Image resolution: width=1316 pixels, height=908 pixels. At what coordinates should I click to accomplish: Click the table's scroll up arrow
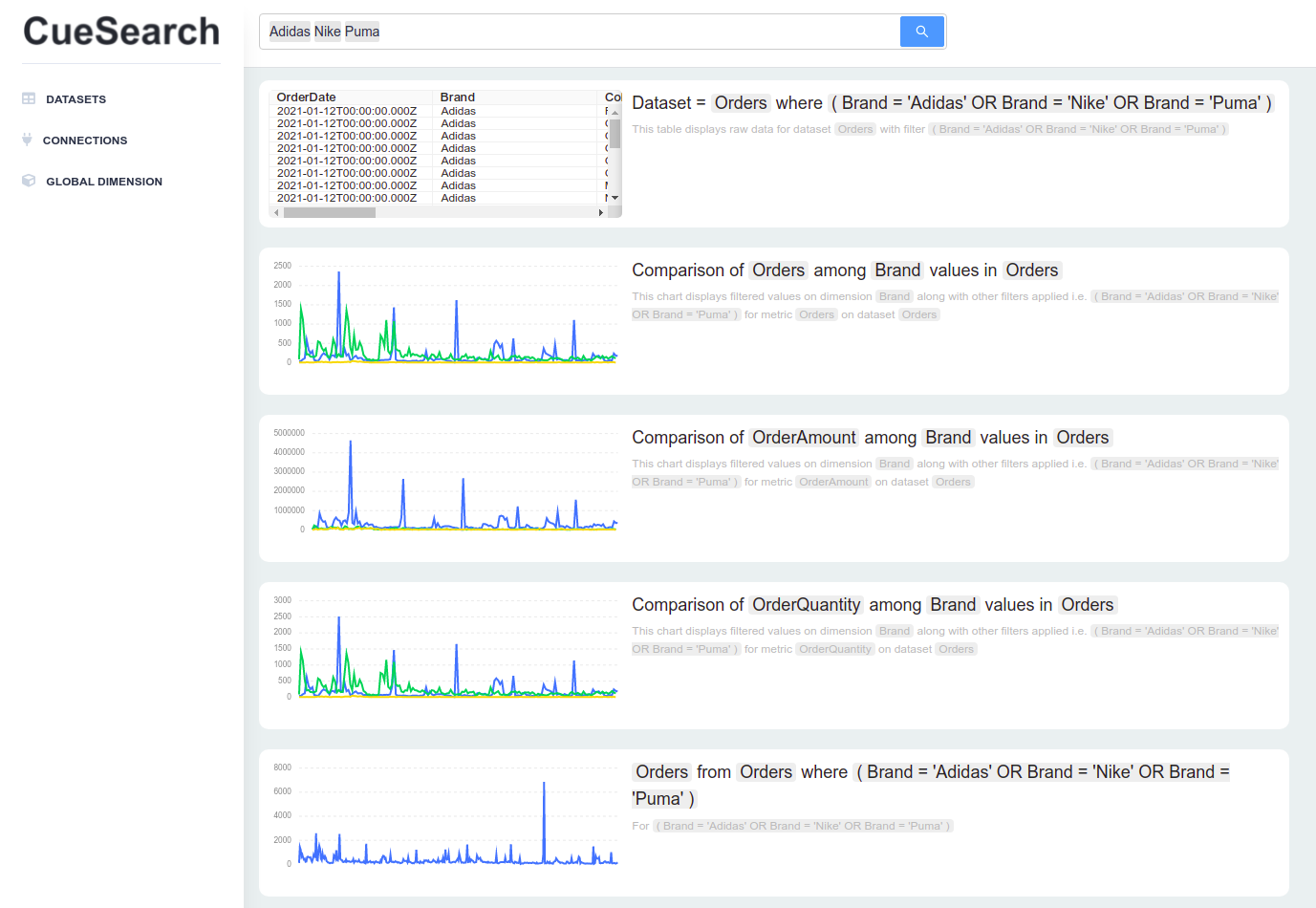615,113
